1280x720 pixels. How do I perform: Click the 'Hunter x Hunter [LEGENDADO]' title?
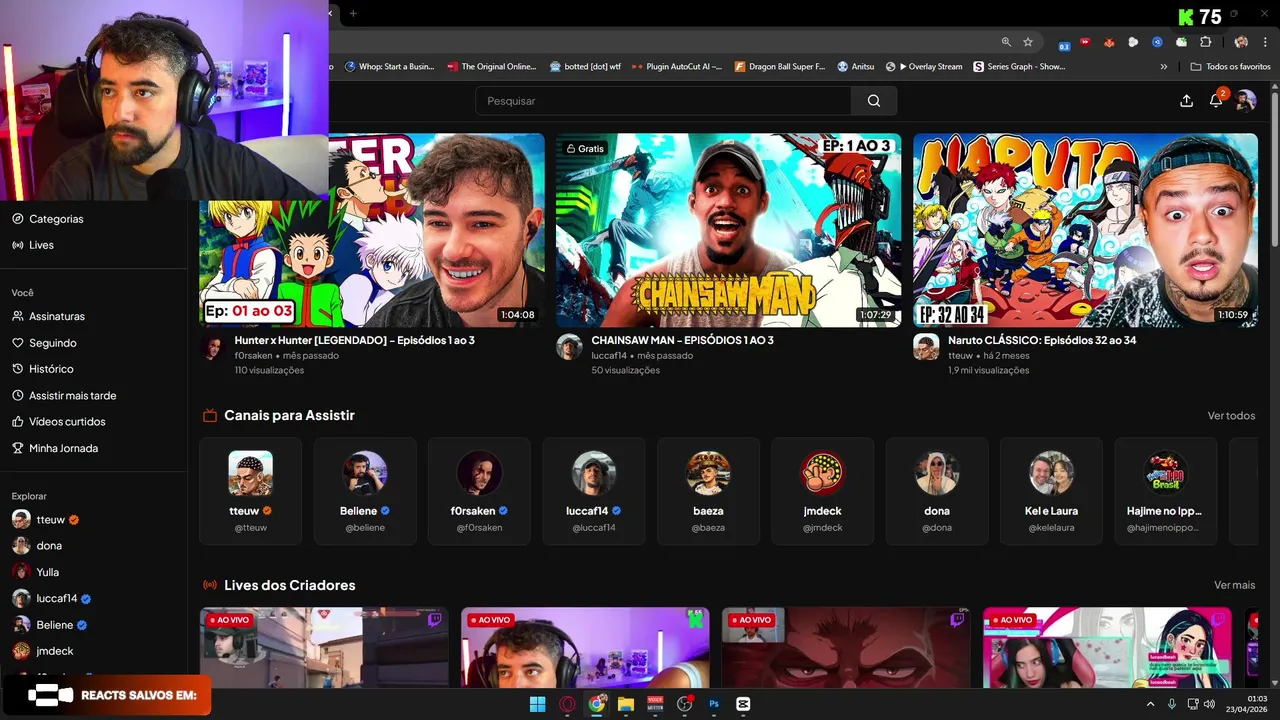354,340
